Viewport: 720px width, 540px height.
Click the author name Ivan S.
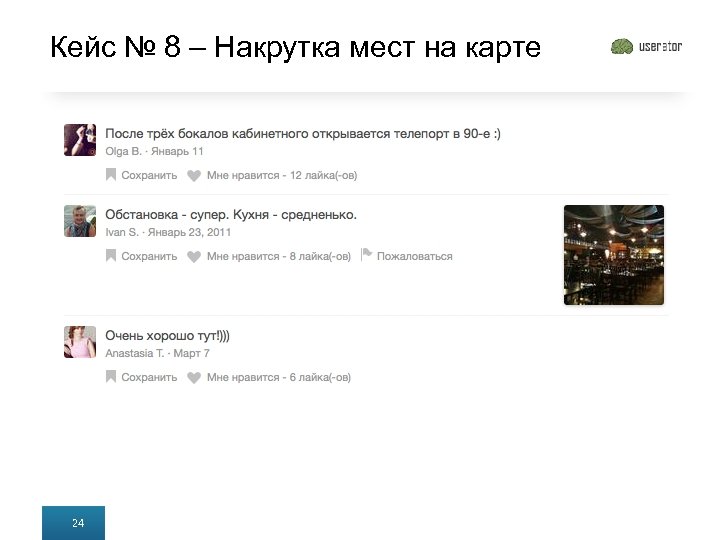point(122,232)
